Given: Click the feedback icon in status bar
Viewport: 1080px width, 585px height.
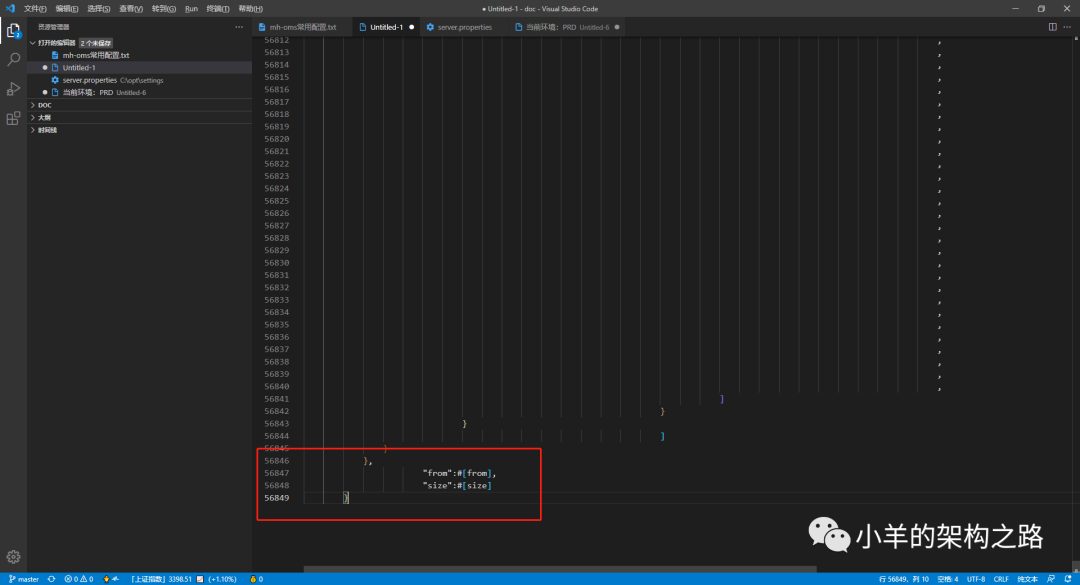Looking at the screenshot, I should click(1051, 579).
